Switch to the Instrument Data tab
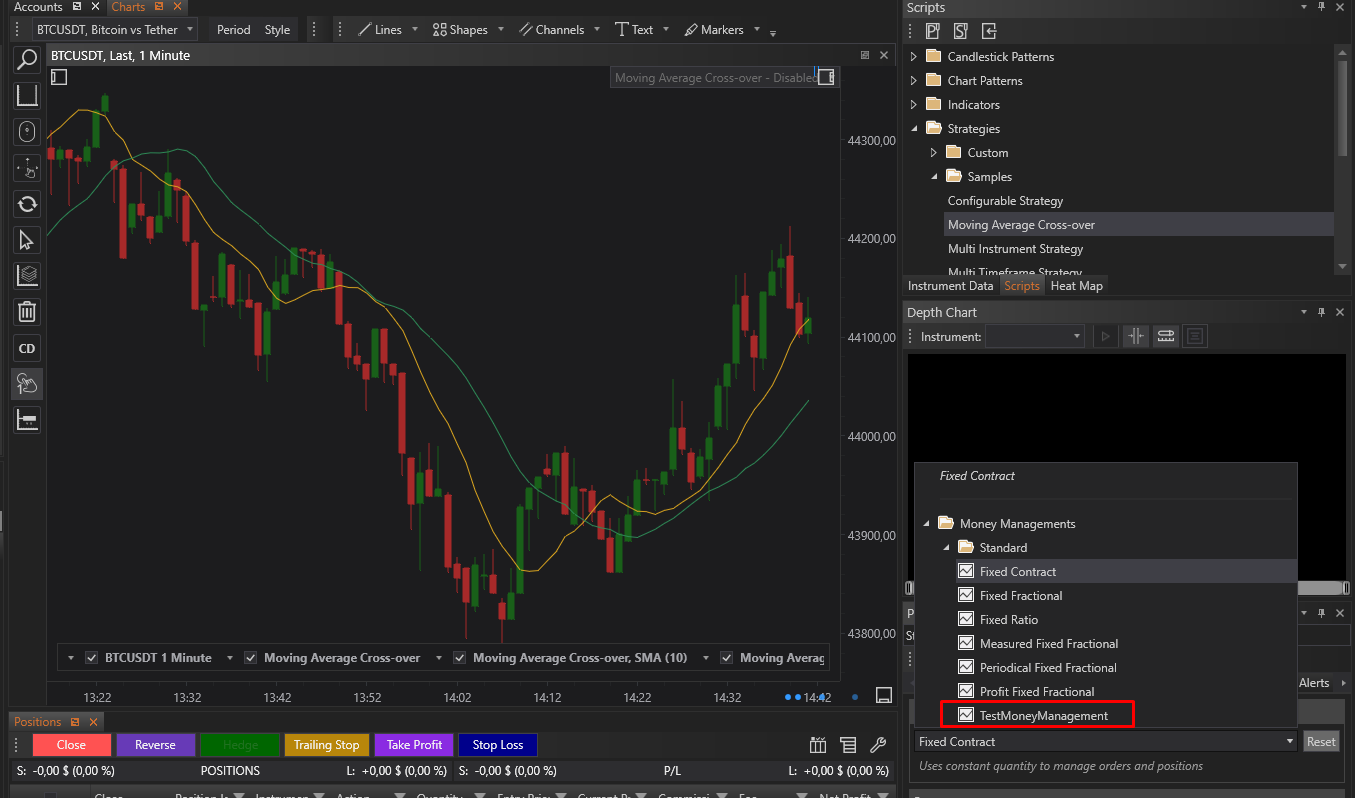The height and width of the screenshot is (798, 1355). coord(950,286)
